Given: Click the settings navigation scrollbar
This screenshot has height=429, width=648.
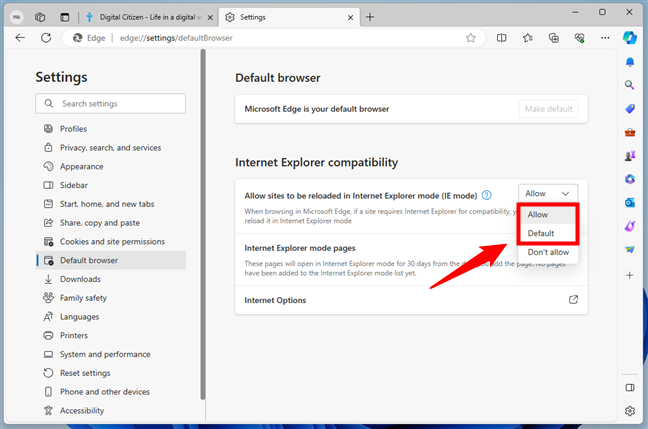Looking at the screenshot, I should coord(203,224).
